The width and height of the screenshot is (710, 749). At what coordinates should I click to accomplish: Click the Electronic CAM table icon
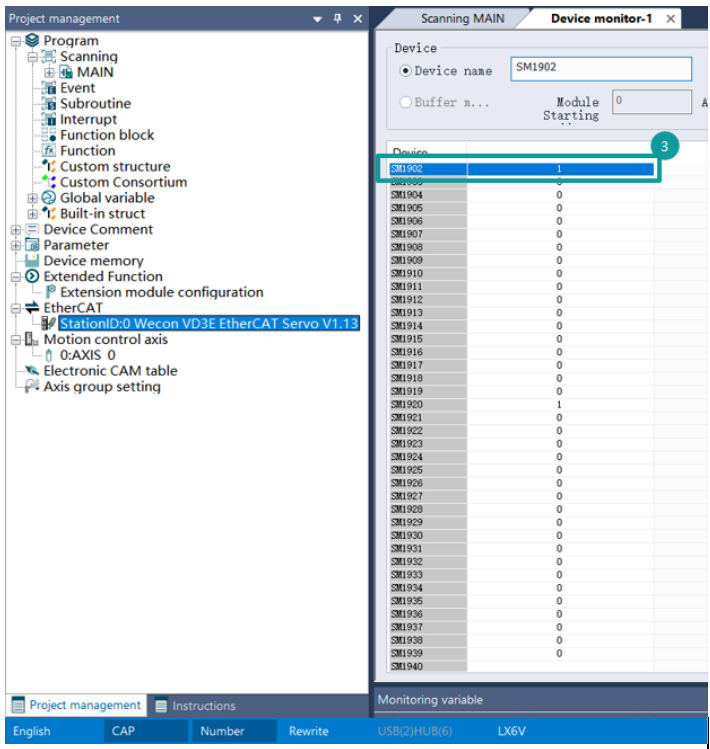(x=33, y=371)
